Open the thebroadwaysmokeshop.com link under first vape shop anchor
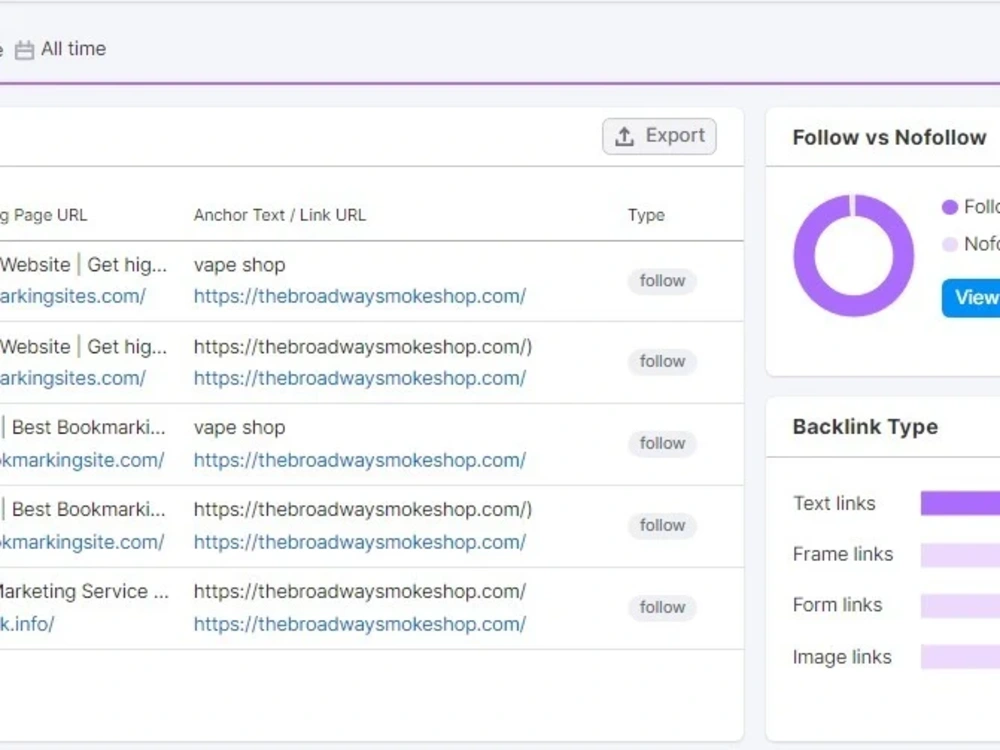This screenshot has width=1000, height=750. [360, 296]
